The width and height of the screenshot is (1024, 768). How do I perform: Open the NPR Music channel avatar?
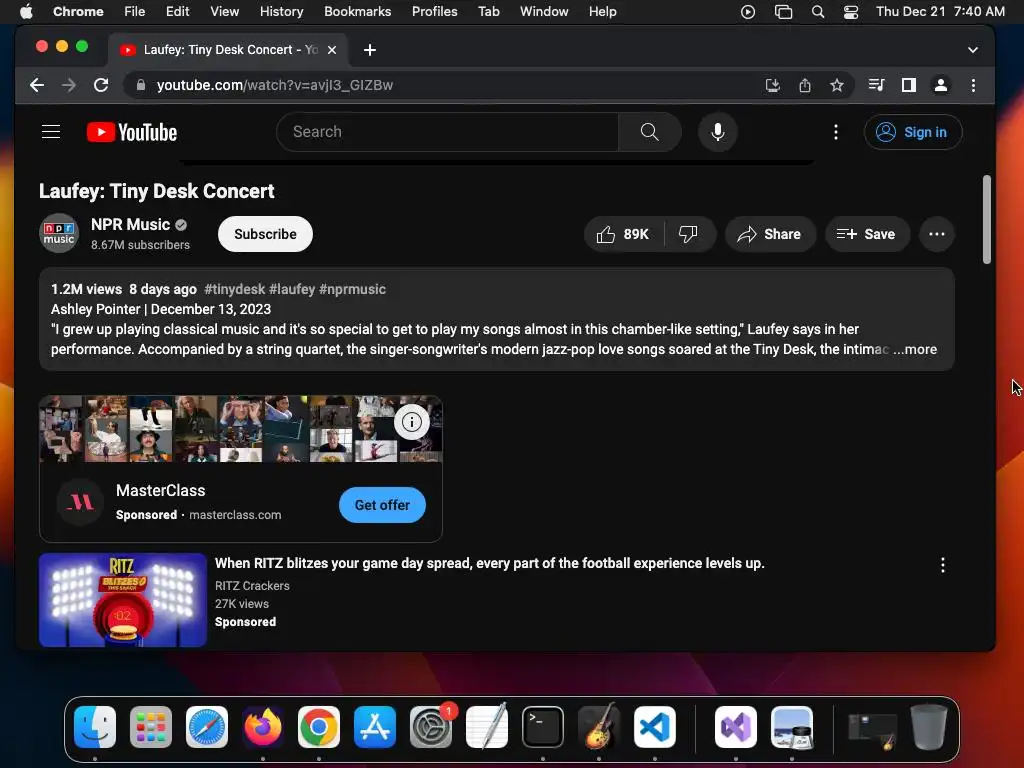coord(59,233)
